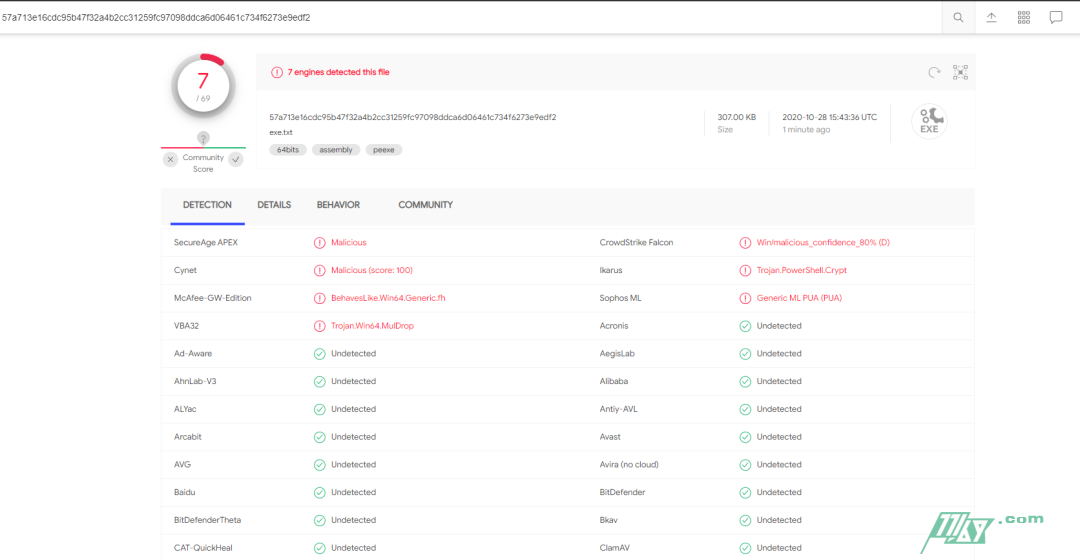The width and height of the screenshot is (1080, 559).
Task: Open the comments speech bubble icon
Action: point(1055,18)
